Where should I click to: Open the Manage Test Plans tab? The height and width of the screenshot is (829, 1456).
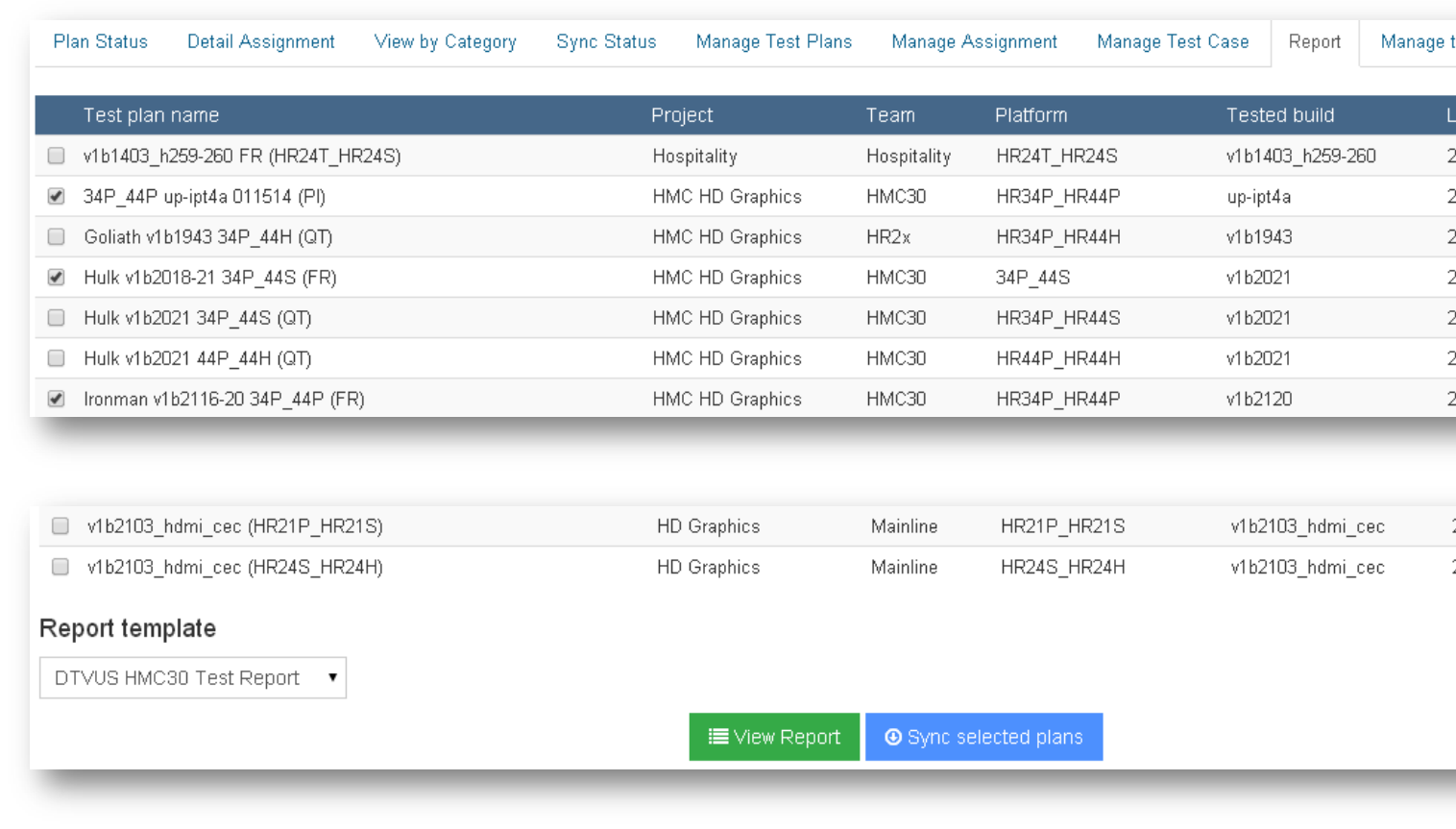click(773, 42)
